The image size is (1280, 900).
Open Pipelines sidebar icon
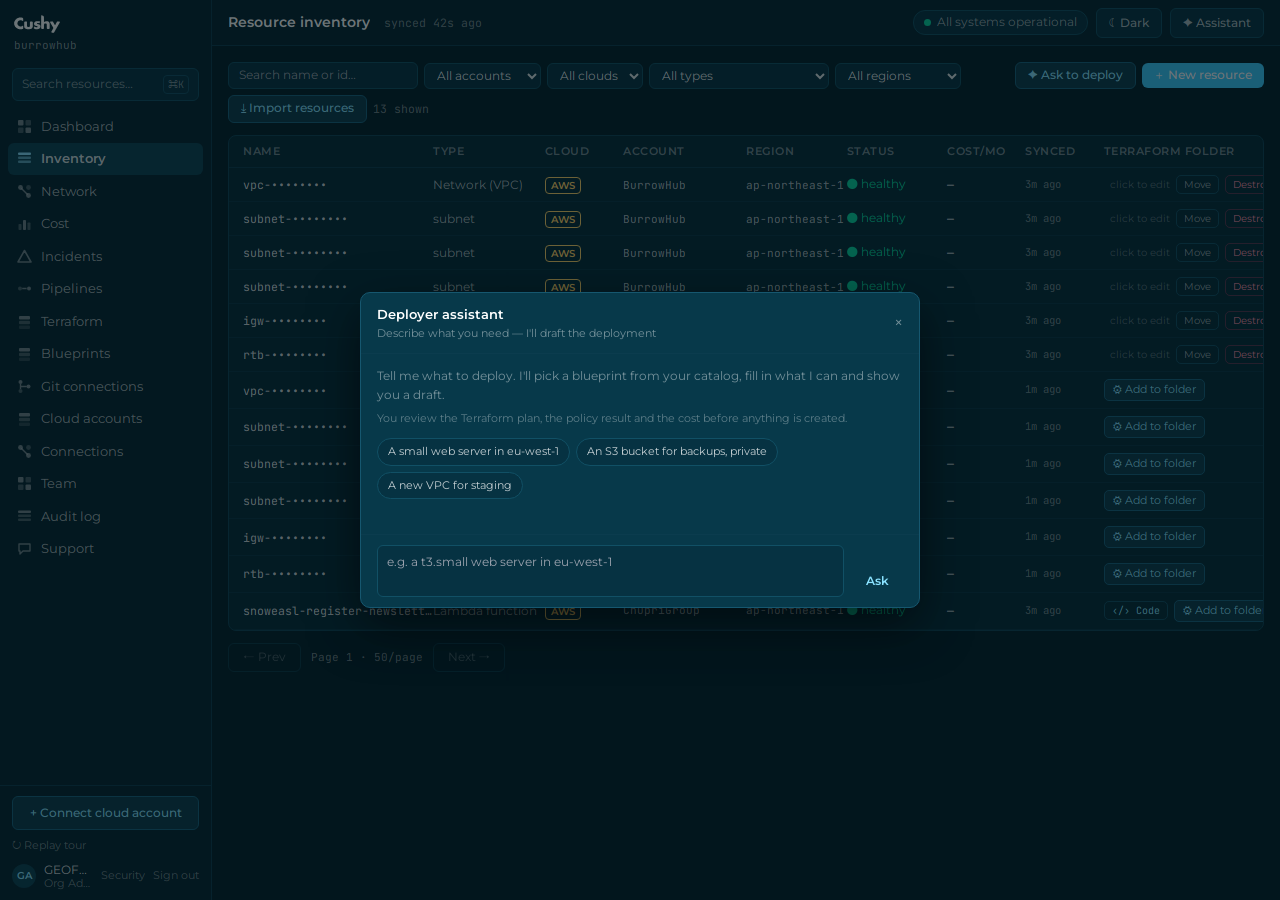(24, 289)
